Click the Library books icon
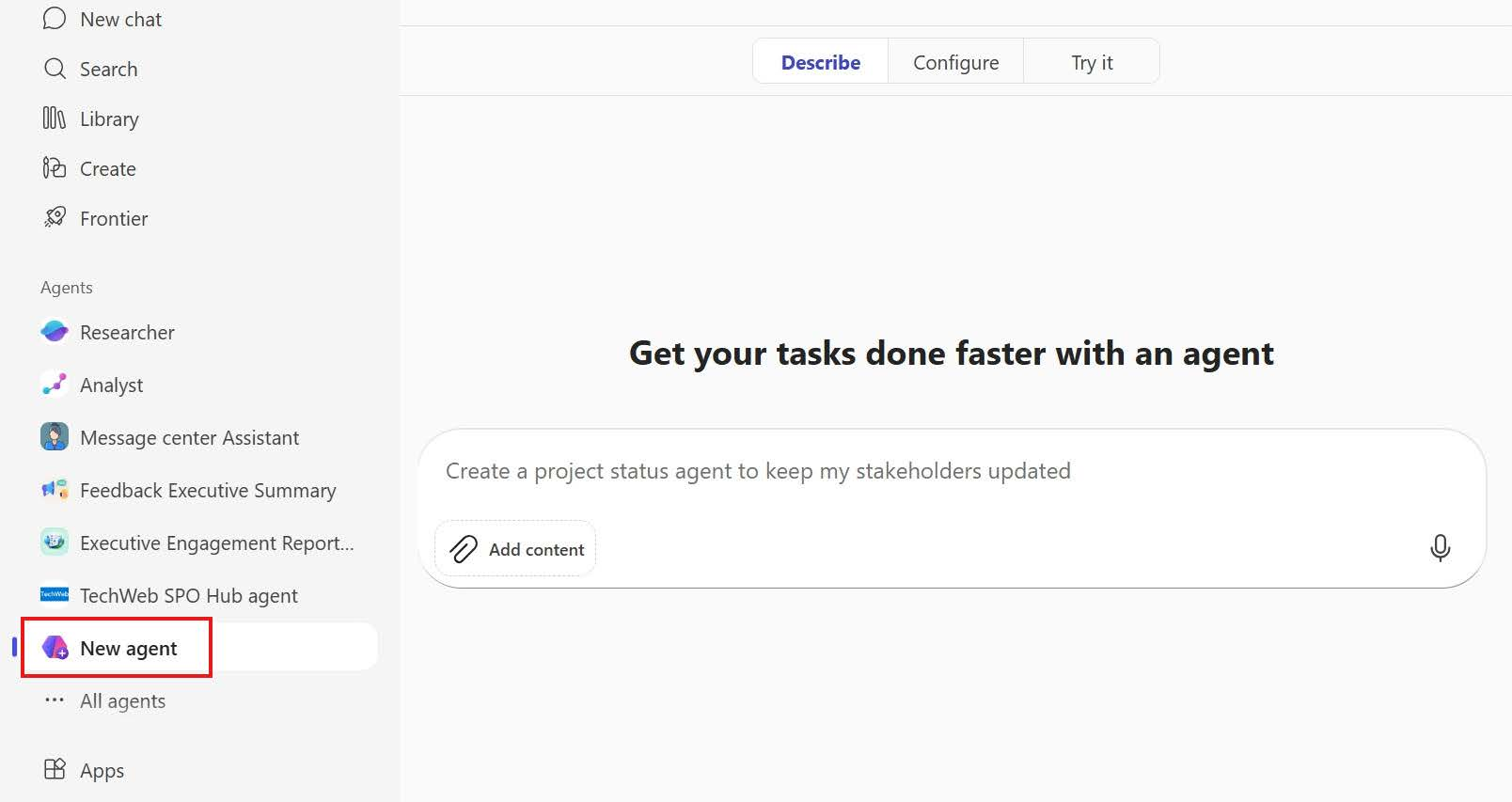The width and height of the screenshot is (1512, 802). (x=55, y=118)
